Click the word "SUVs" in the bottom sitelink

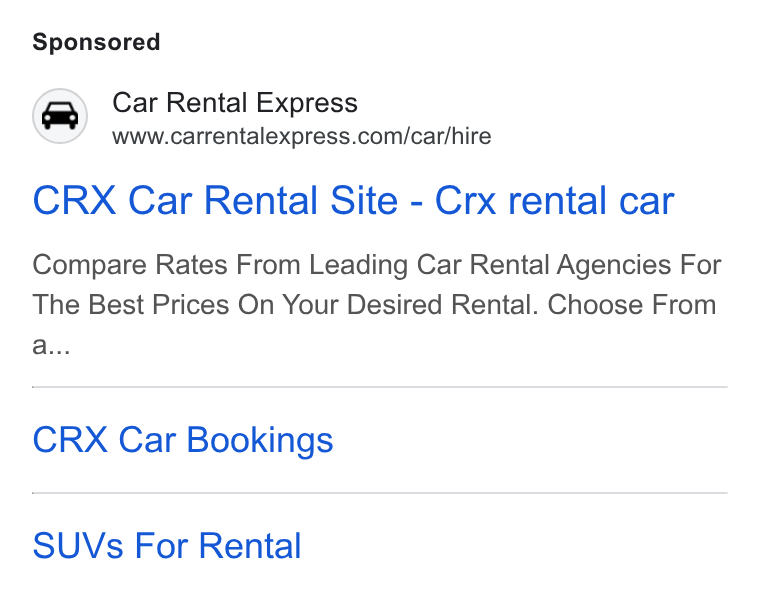(x=78, y=546)
